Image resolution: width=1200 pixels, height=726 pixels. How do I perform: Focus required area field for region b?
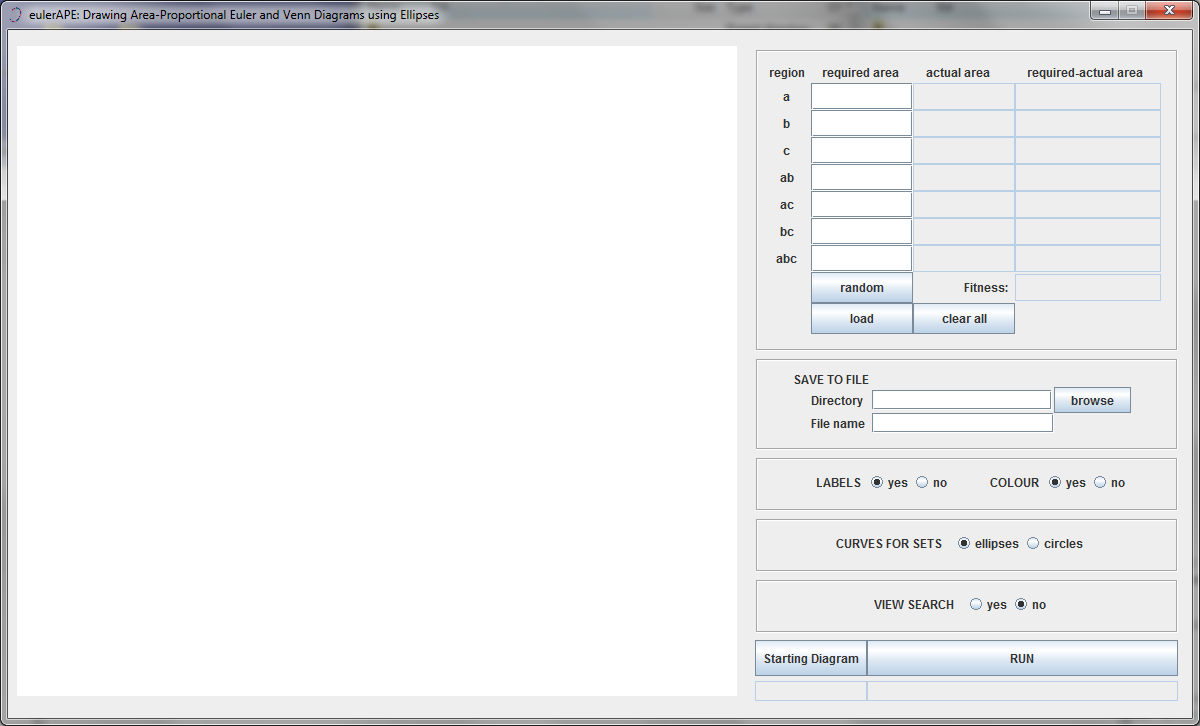pos(861,124)
